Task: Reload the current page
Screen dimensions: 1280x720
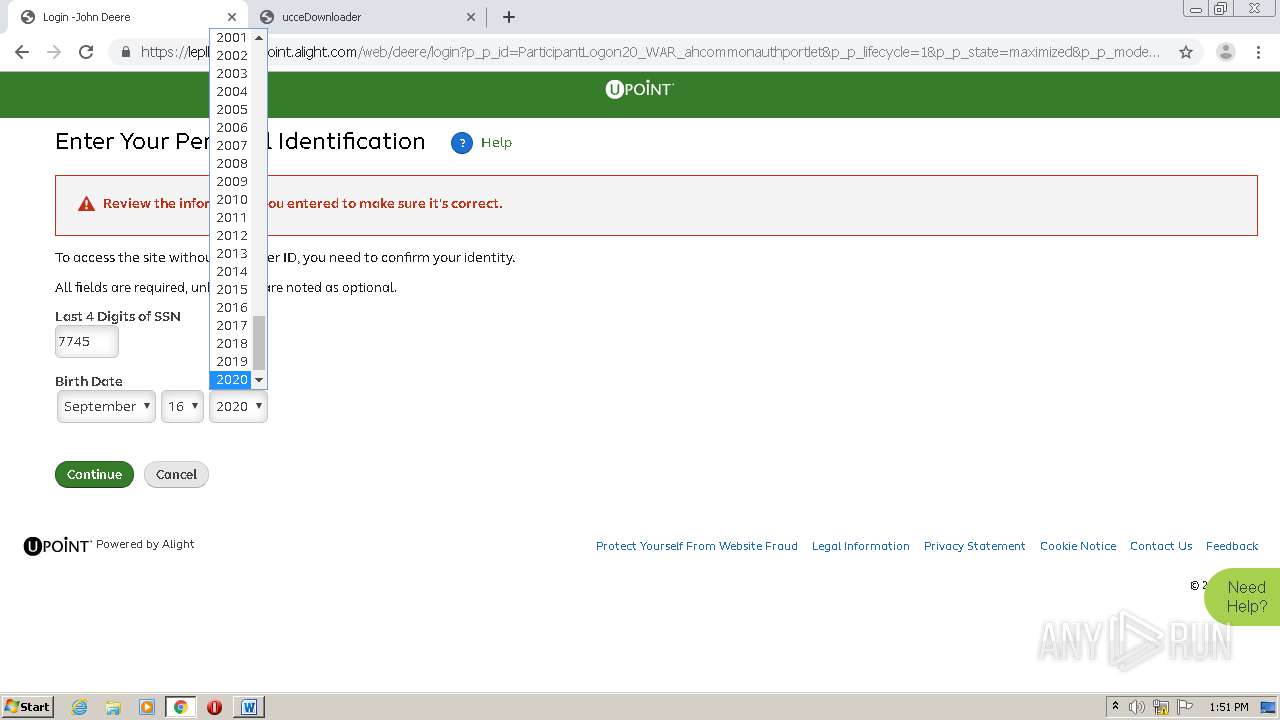Action: (86, 52)
